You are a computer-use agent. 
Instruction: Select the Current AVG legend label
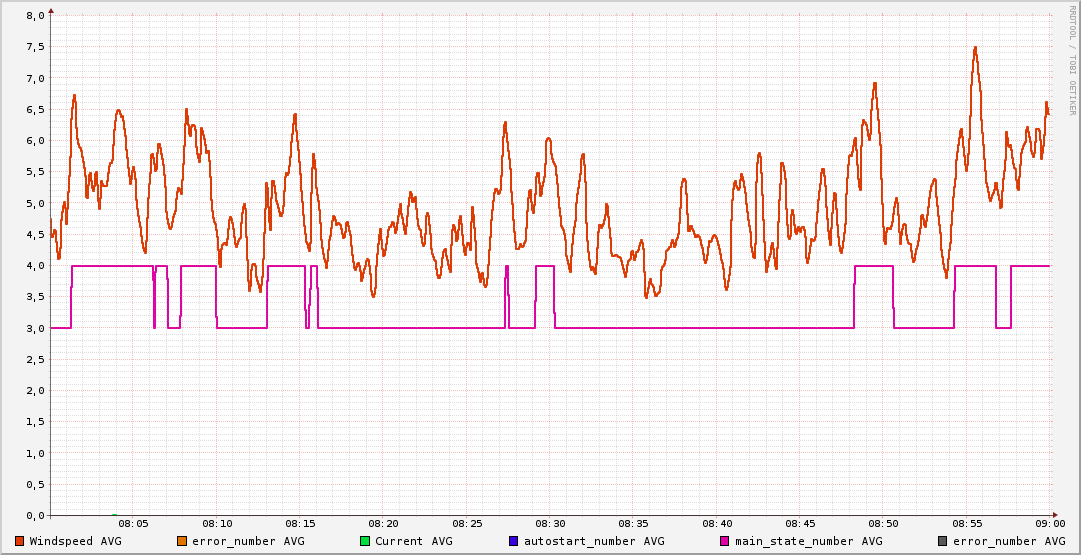[x=414, y=541]
